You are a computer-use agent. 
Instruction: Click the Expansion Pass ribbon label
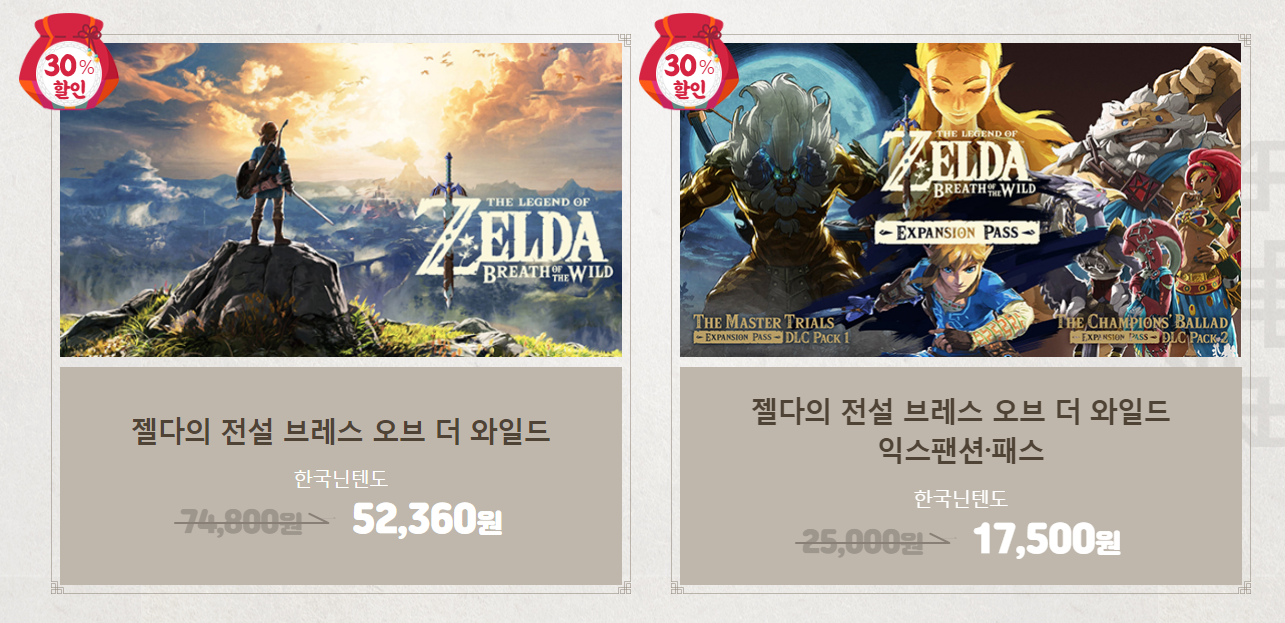(959, 232)
